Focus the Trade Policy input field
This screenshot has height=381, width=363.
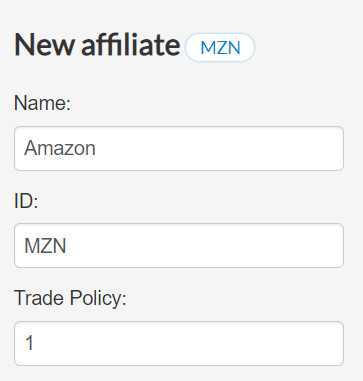179,343
